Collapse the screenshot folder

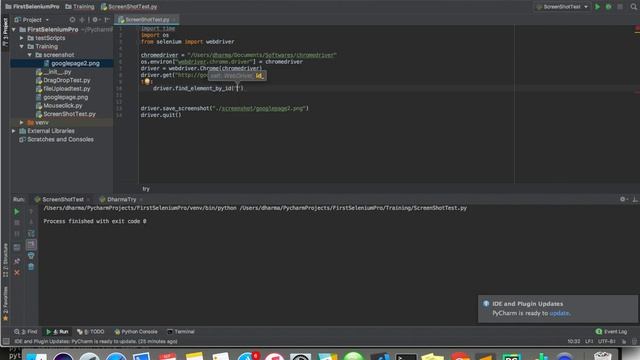pyautogui.click(x=30, y=55)
